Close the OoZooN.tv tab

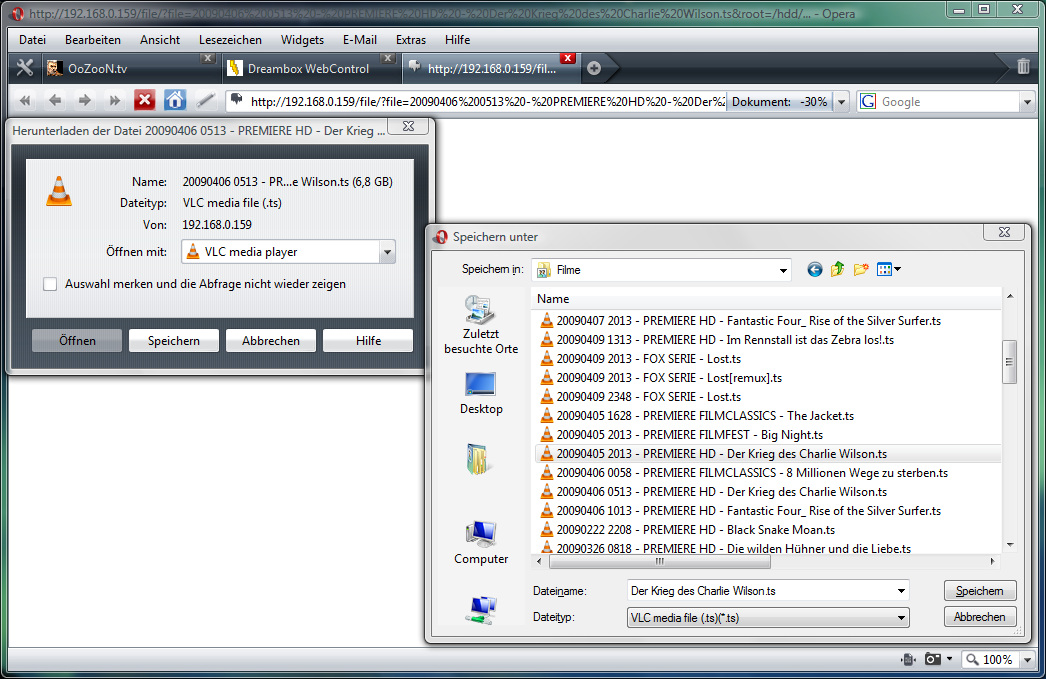pyautogui.click(x=208, y=59)
